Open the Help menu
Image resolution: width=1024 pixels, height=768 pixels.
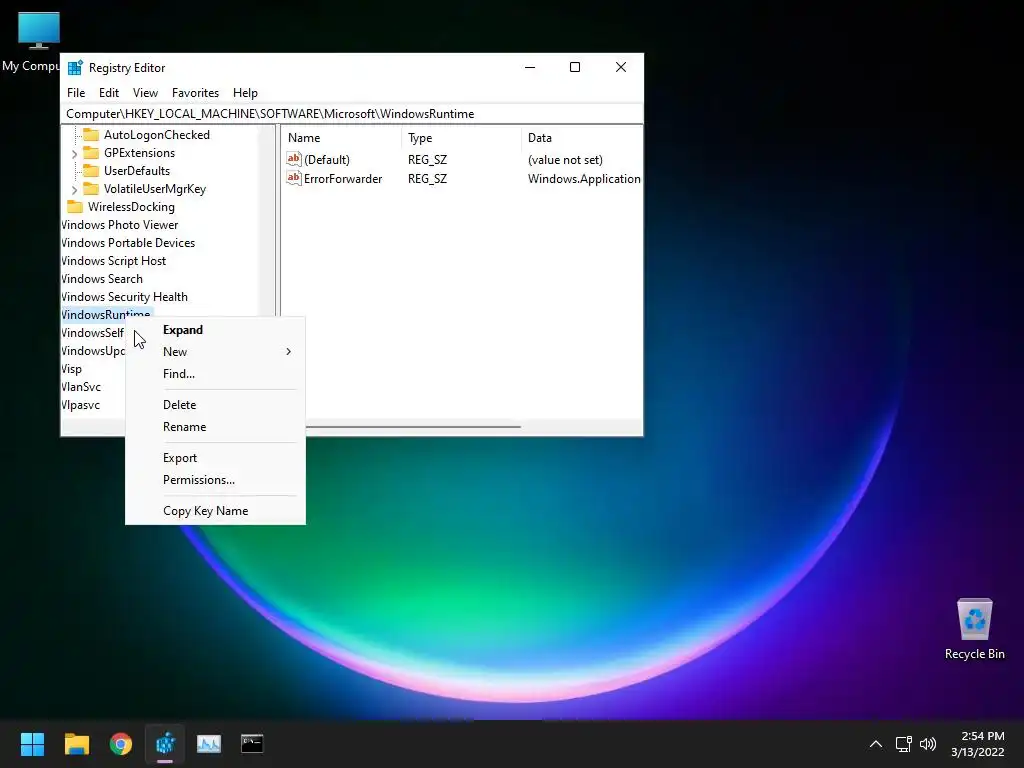[x=246, y=93]
